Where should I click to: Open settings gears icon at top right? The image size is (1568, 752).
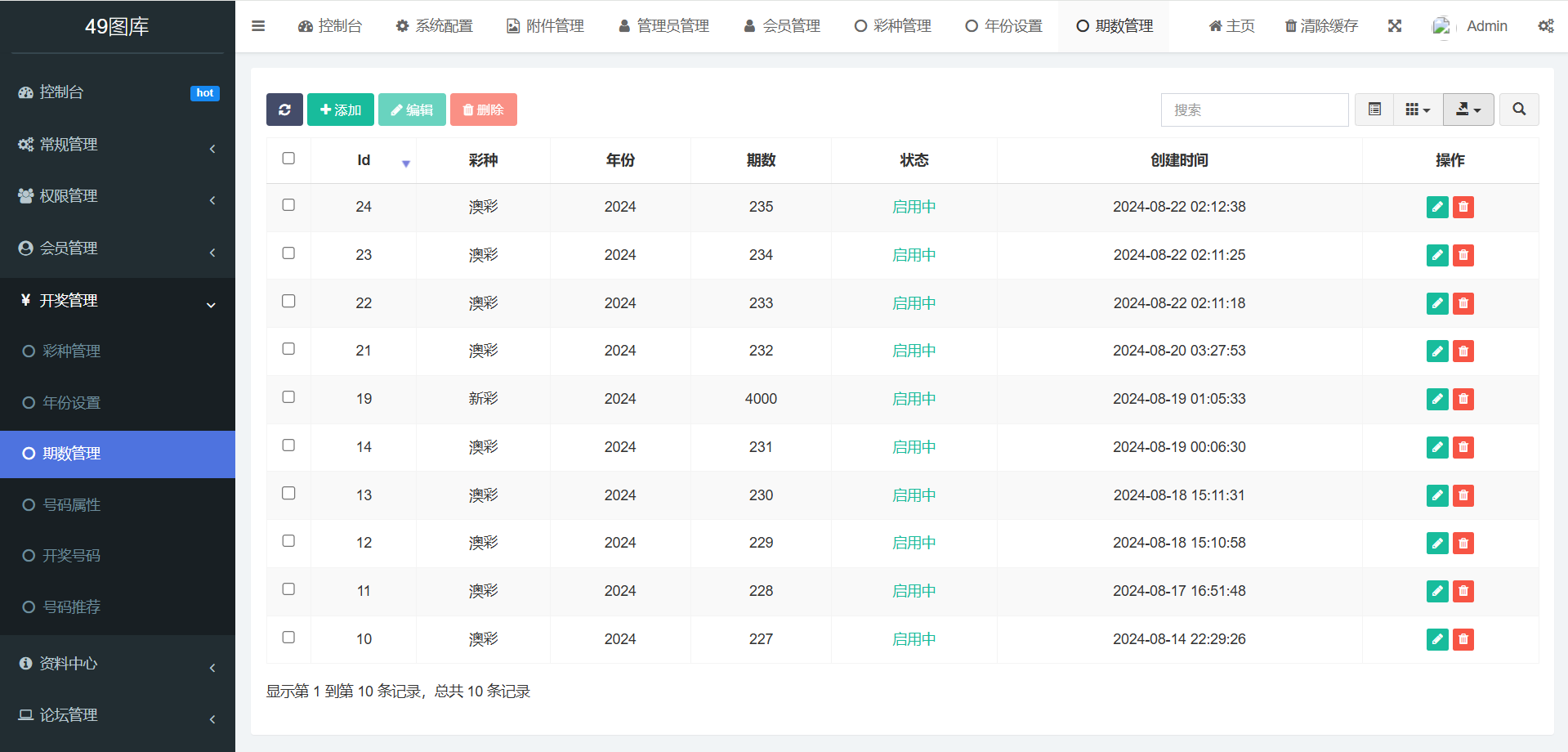(1545, 26)
